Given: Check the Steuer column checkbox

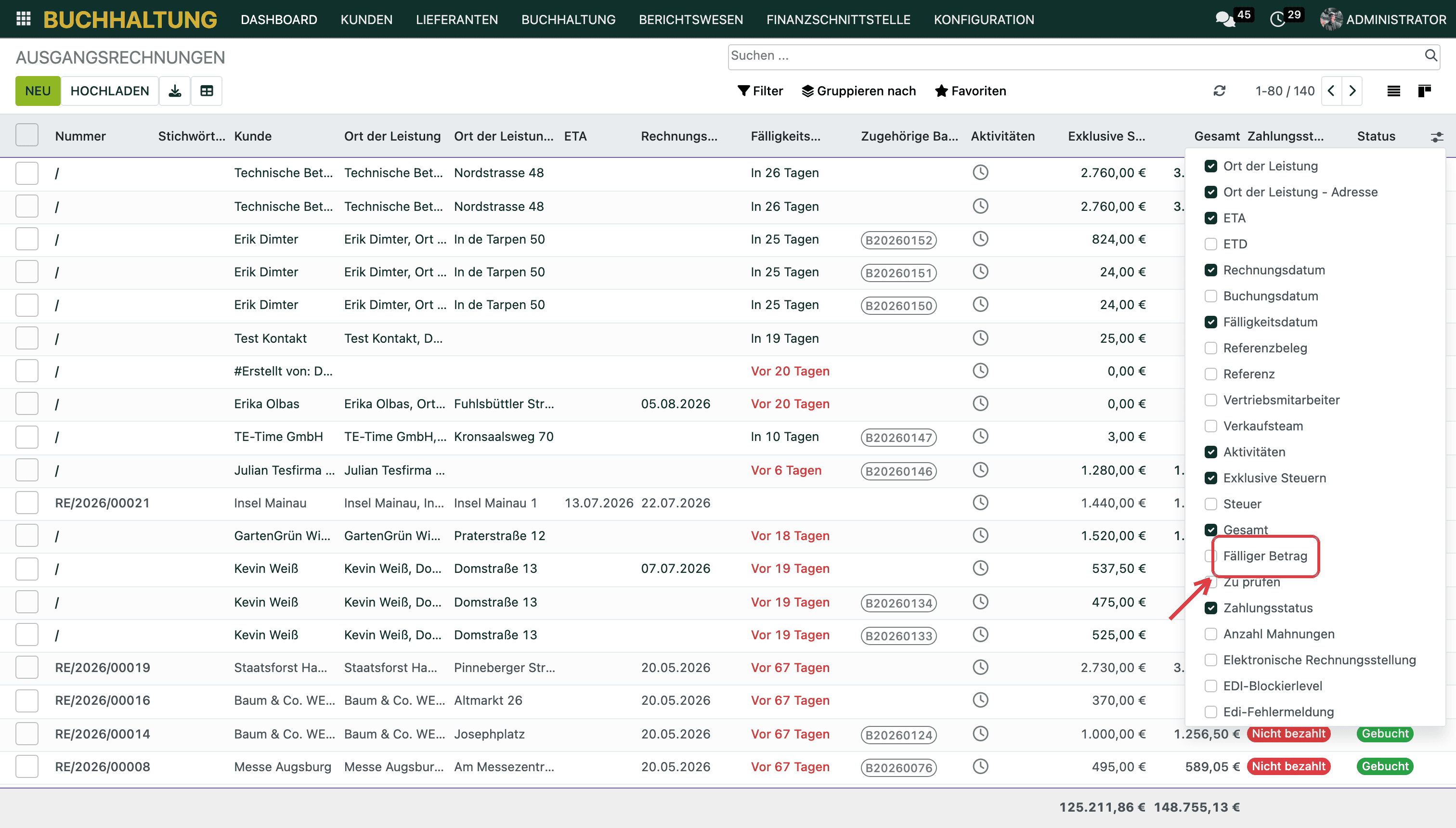Looking at the screenshot, I should [x=1211, y=505].
